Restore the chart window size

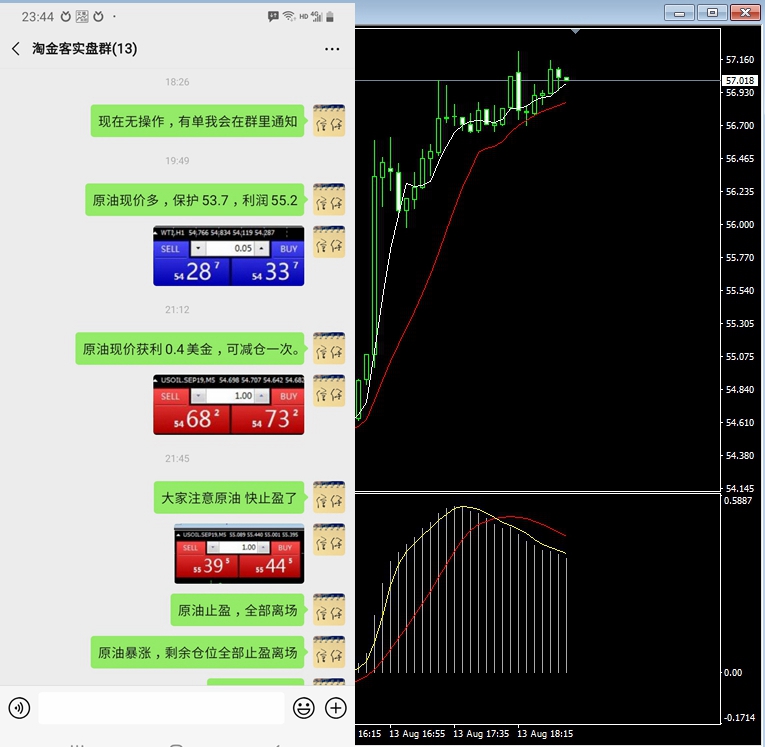coord(712,12)
